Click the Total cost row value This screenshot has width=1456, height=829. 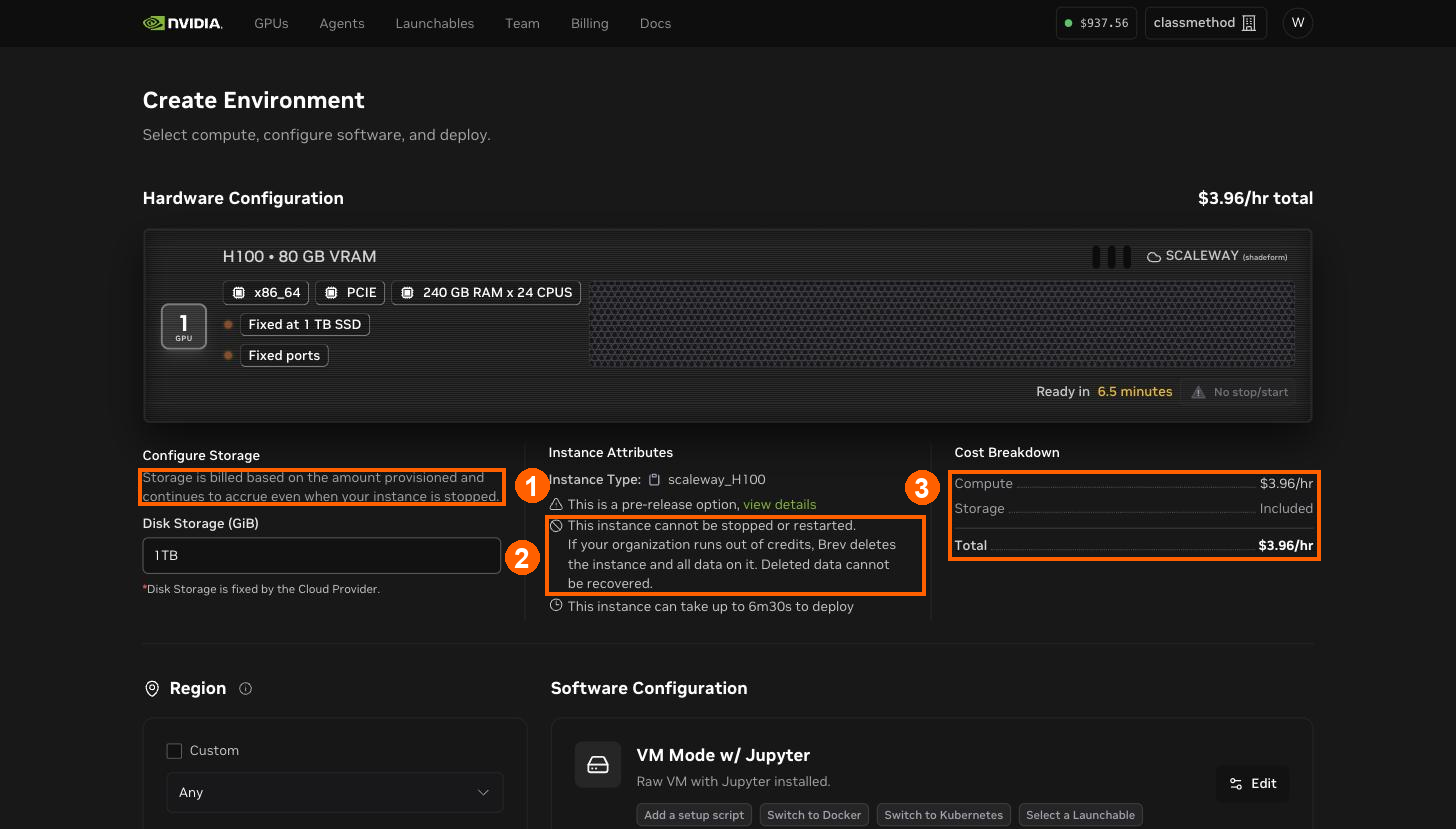(x=1286, y=546)
